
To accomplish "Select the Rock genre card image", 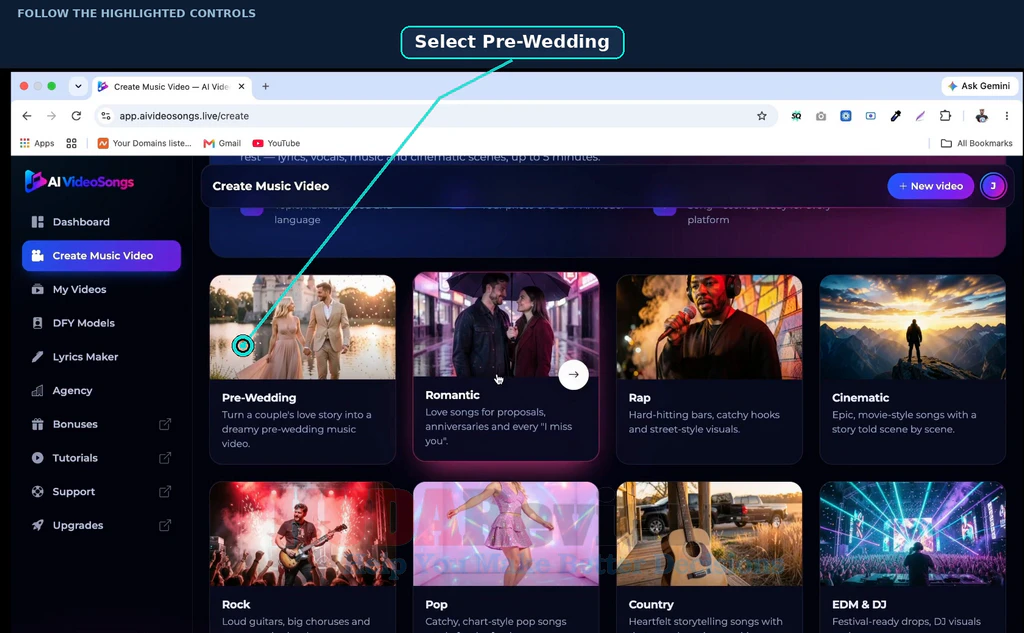I will point(302,534).
